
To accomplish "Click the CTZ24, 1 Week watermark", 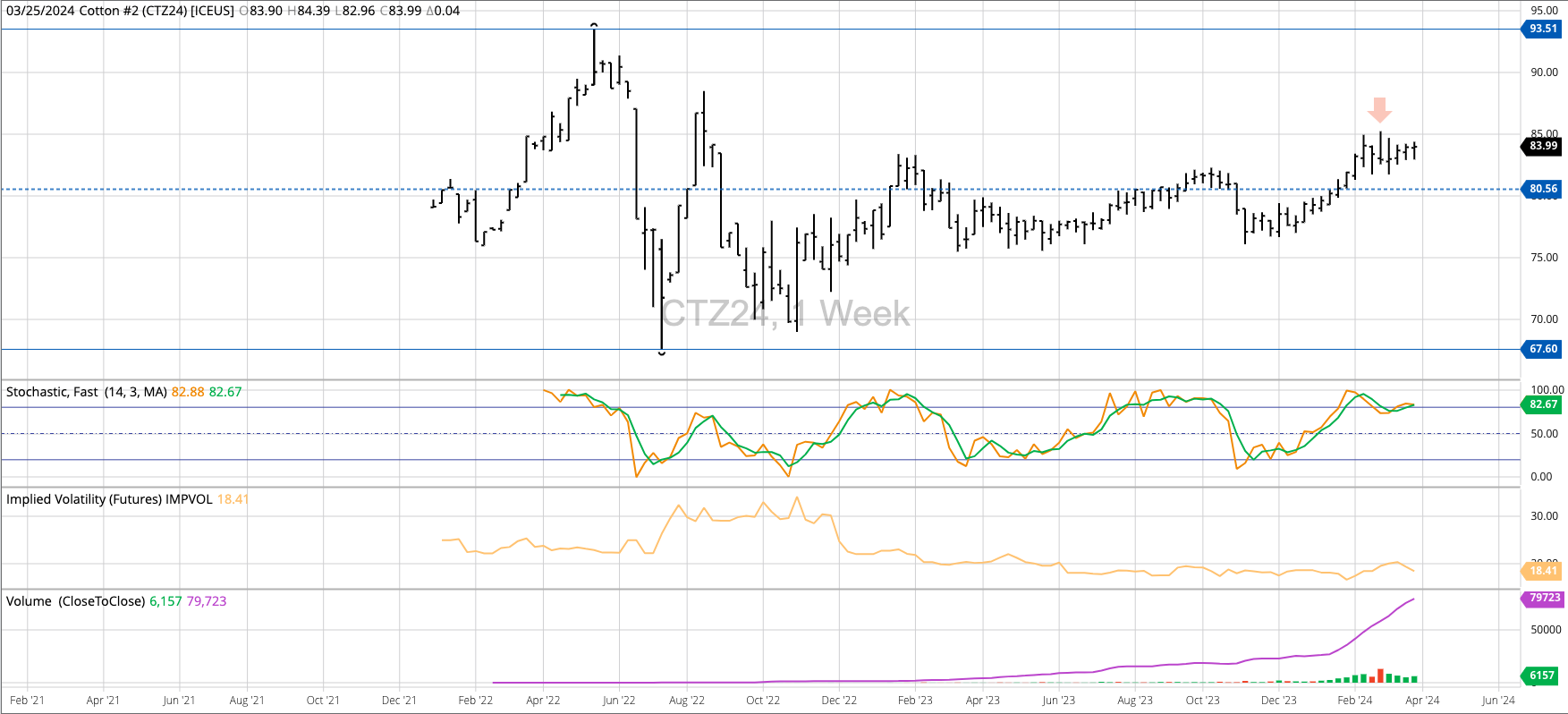I will coord(785,313).
